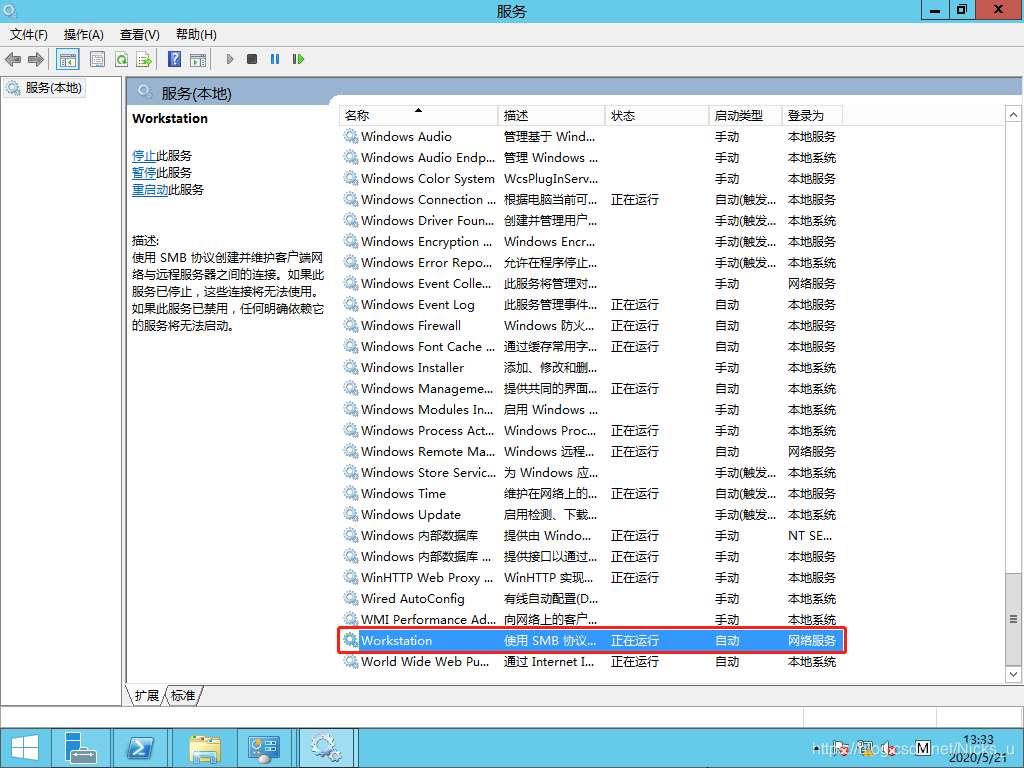This screenshot has width=1024, height=768.
Task: Select the Windows Audio Endp... row
Action: [591, 157]
